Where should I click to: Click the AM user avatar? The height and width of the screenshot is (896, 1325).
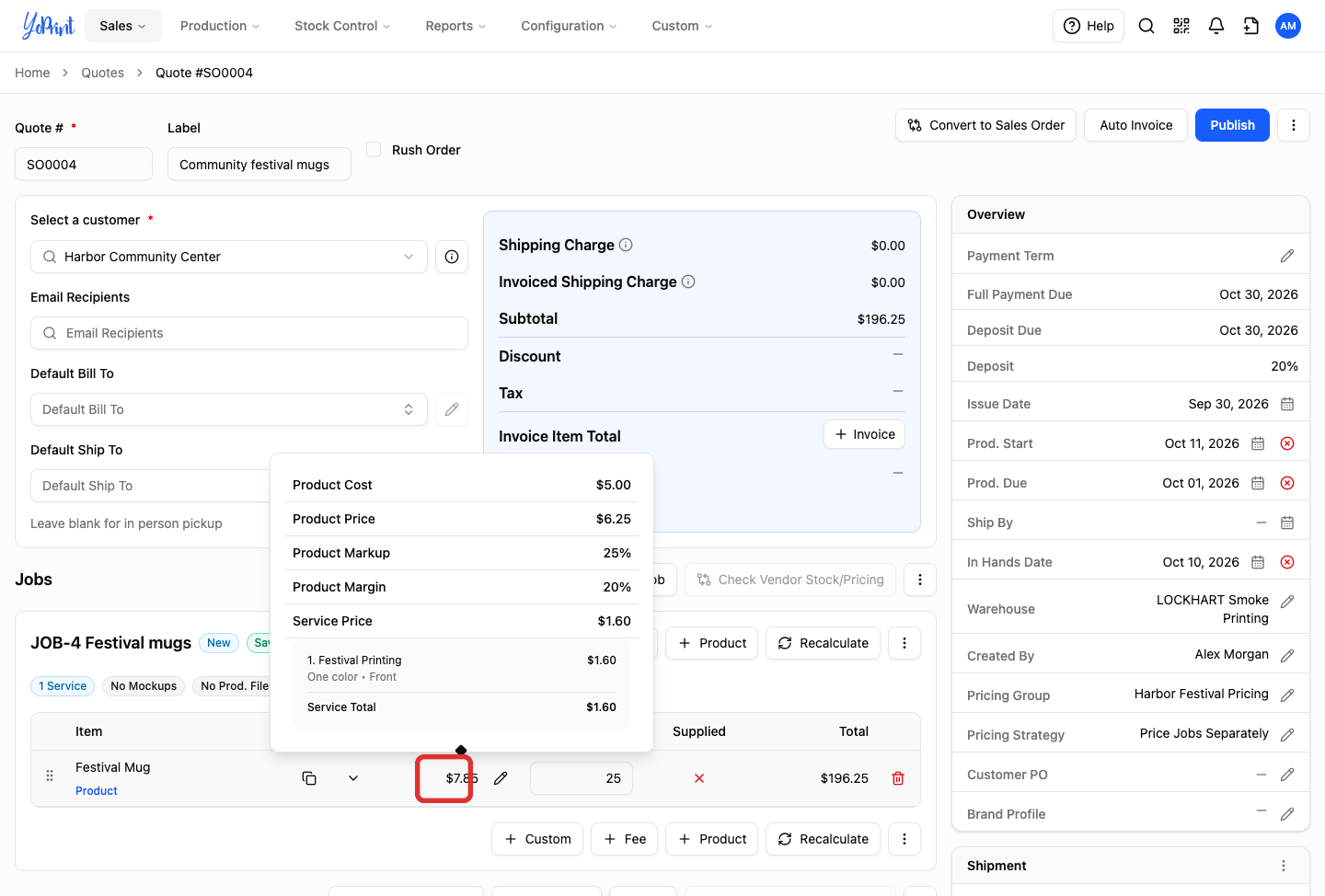[1288, 26]
